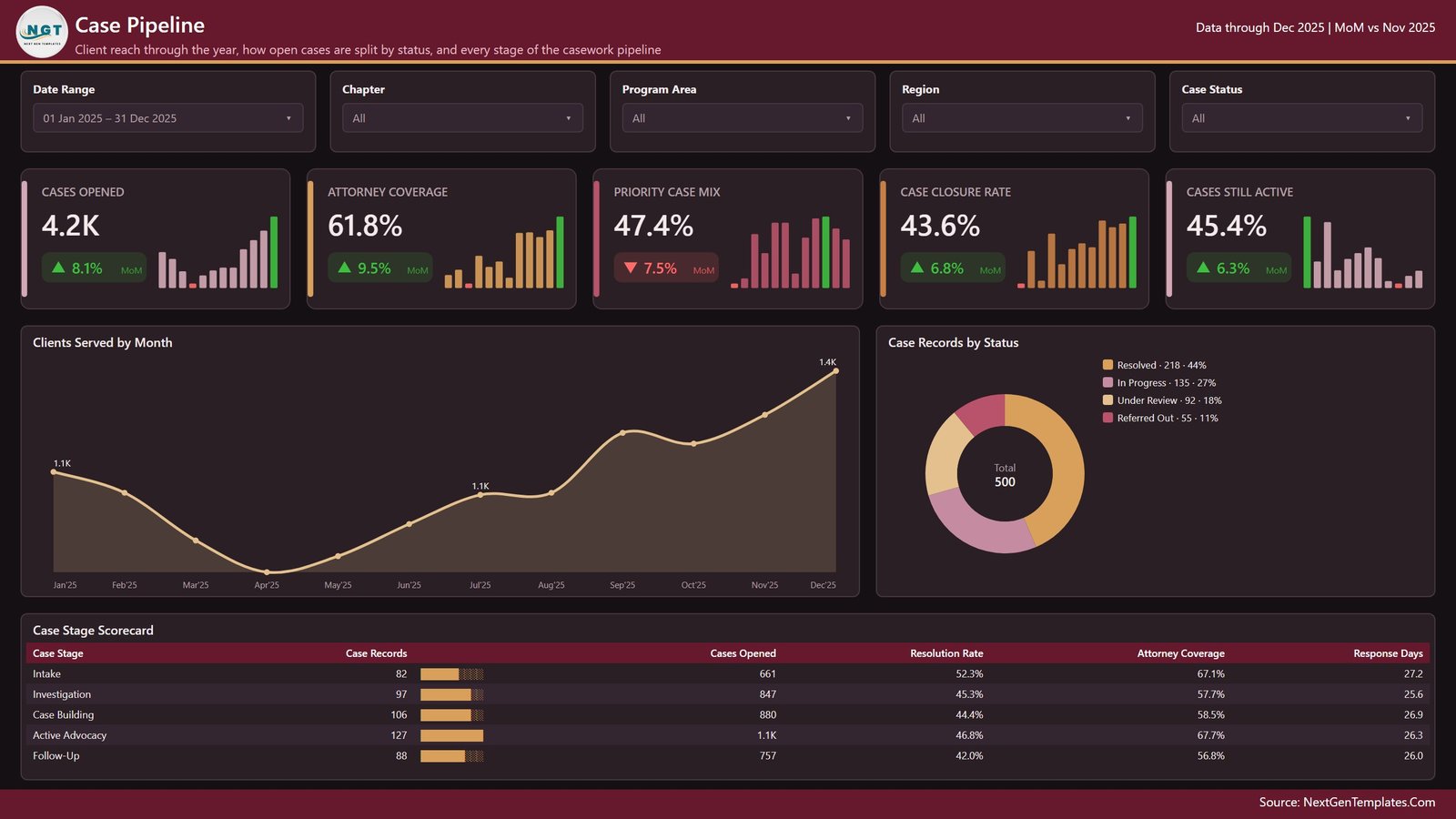
Task: Sort by the Case Stage column header
Action: [58, 653]
